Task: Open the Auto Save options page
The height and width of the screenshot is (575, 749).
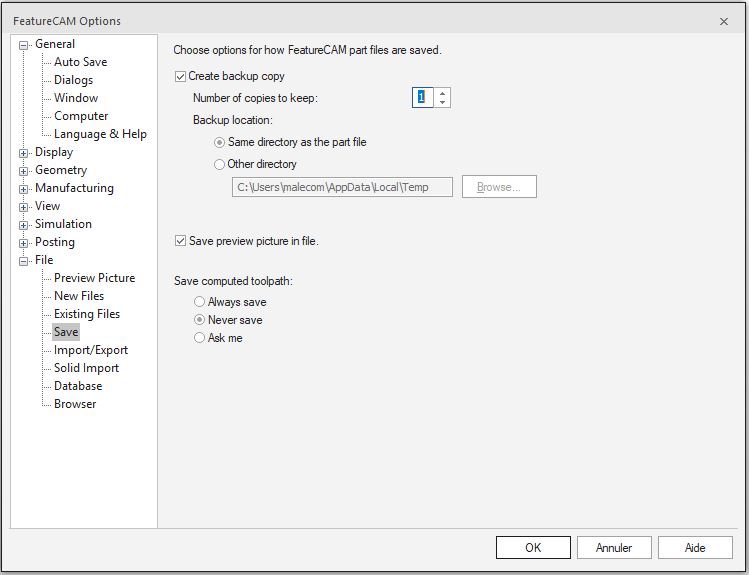Action: pyautogui.click(x=80, y=62)
